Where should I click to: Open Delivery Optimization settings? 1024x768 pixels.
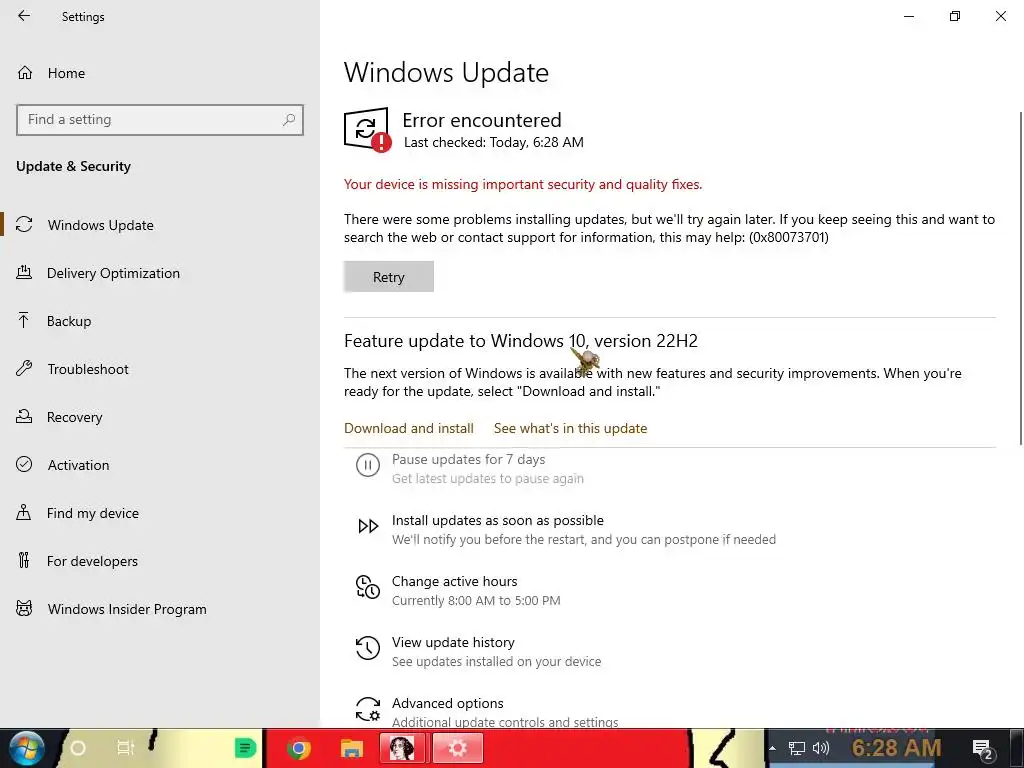click(x=113, y=274)
